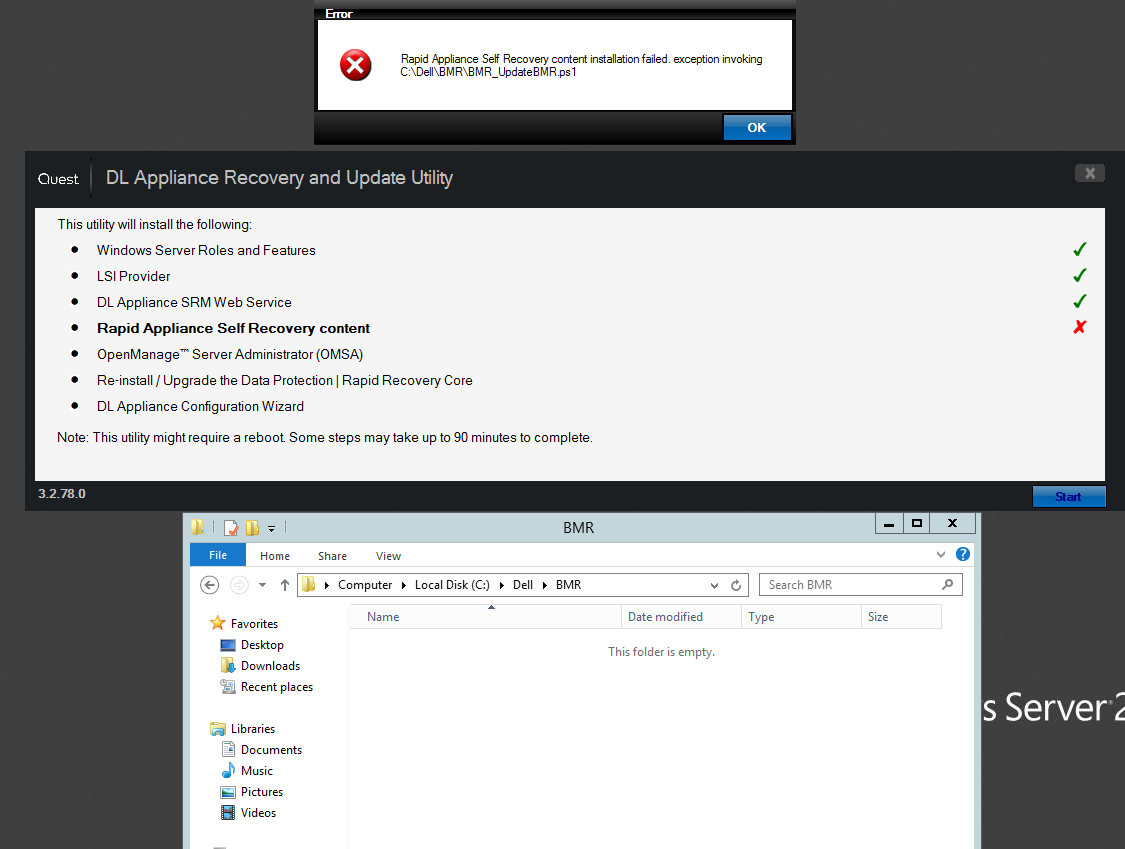Click Dell in address breadcrumb
1125x849 pixels.
click(x=523, y=585)
